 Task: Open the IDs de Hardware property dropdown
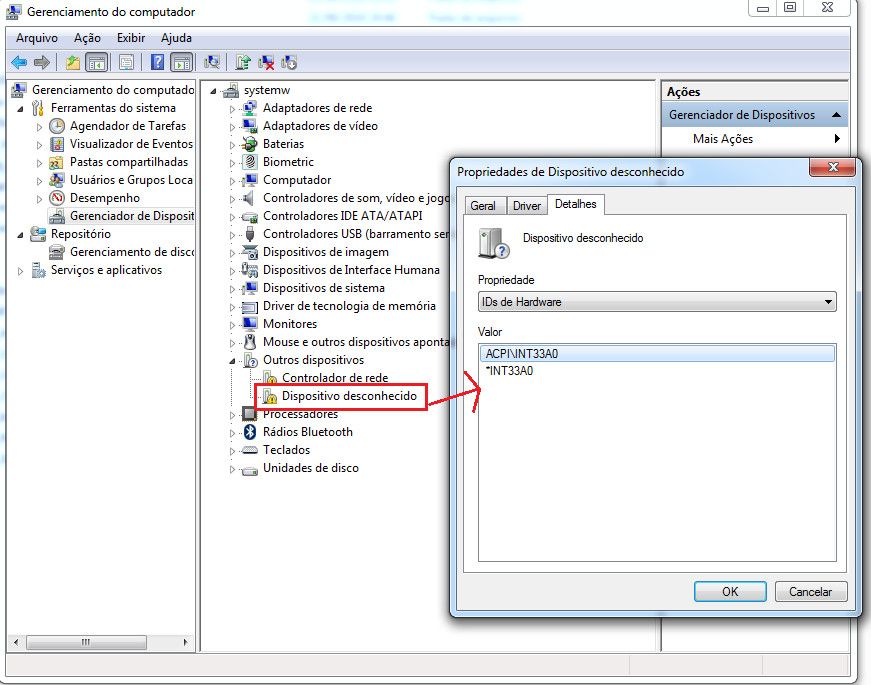(x=828, y=301)
